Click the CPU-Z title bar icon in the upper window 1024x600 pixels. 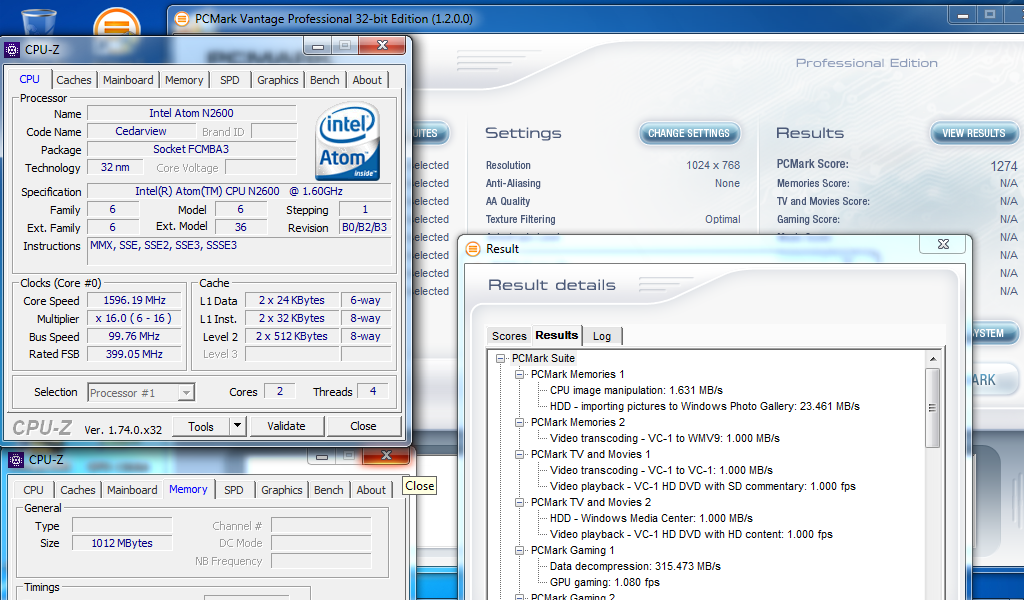(12, 50)
